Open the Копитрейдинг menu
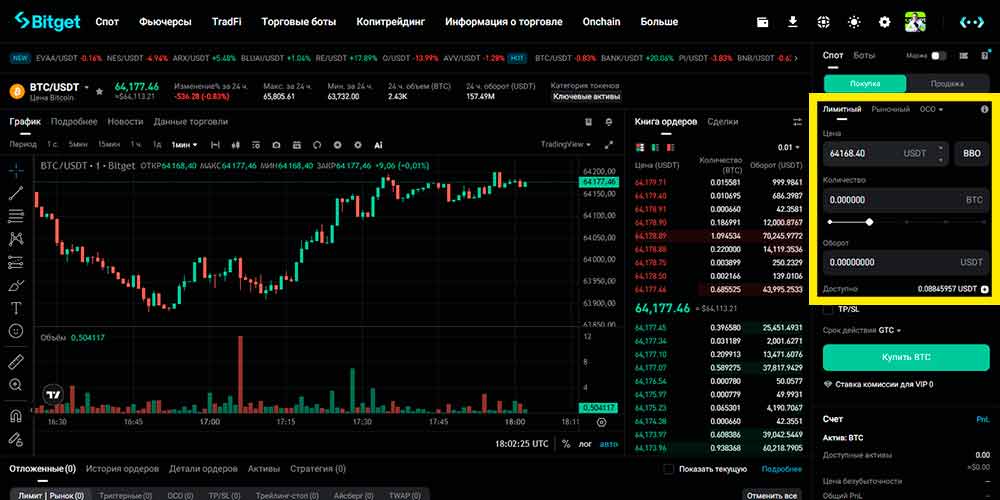Viewport: 1000px width, 500px height. pos(391,22)
